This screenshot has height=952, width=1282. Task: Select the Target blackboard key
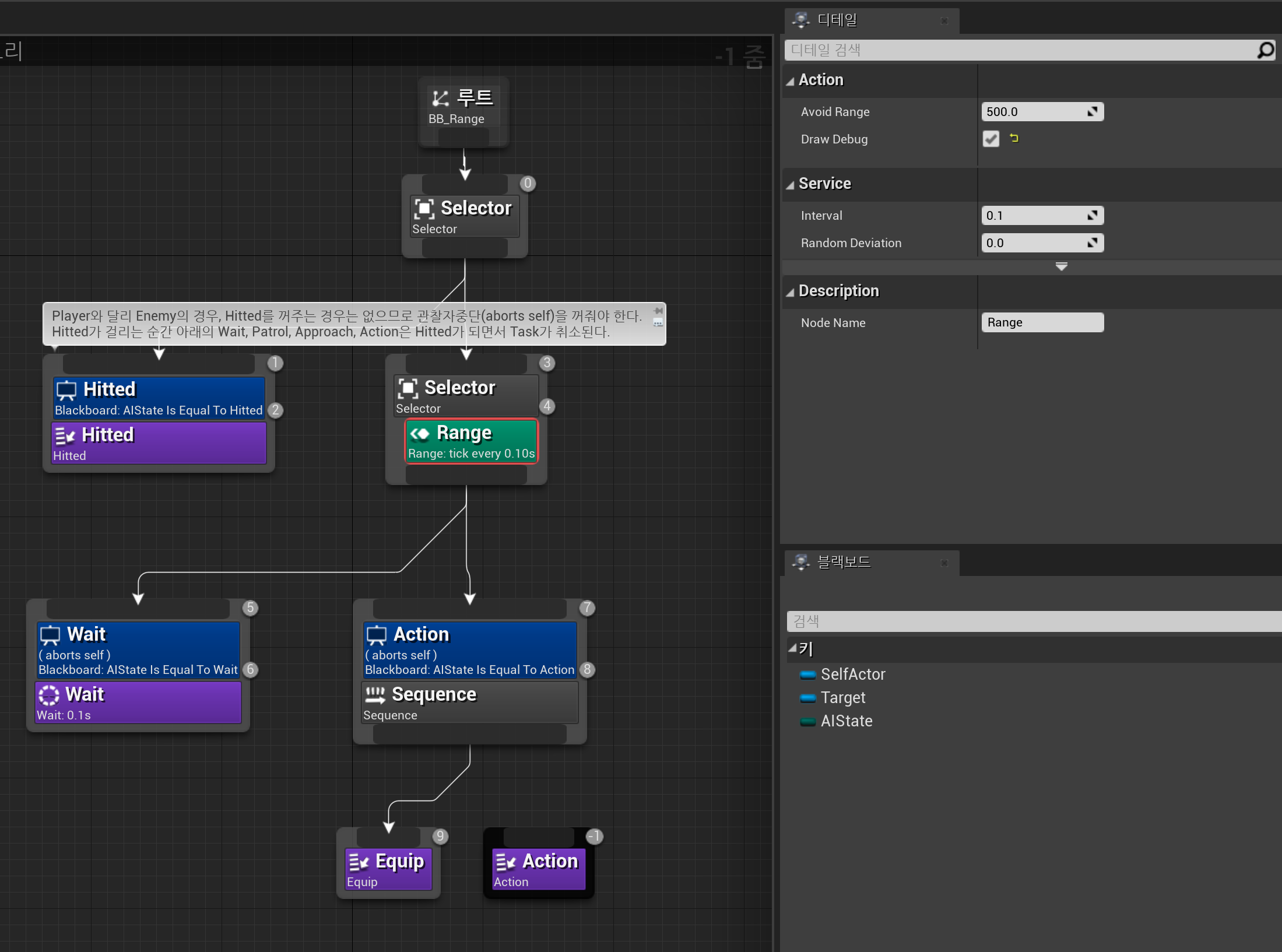(842, 698)
